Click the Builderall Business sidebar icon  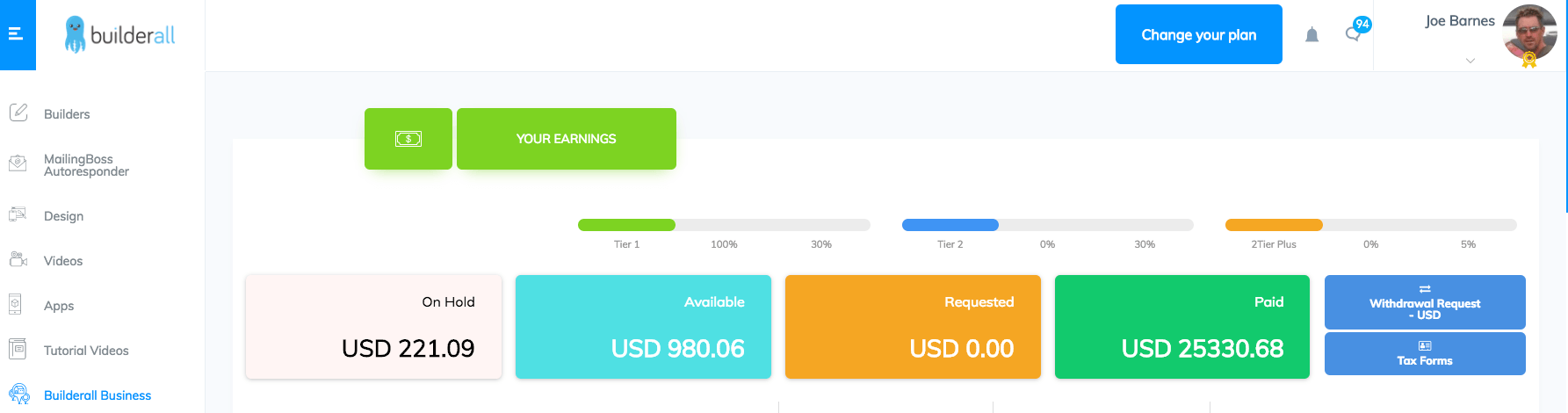[x=18, y=395]
